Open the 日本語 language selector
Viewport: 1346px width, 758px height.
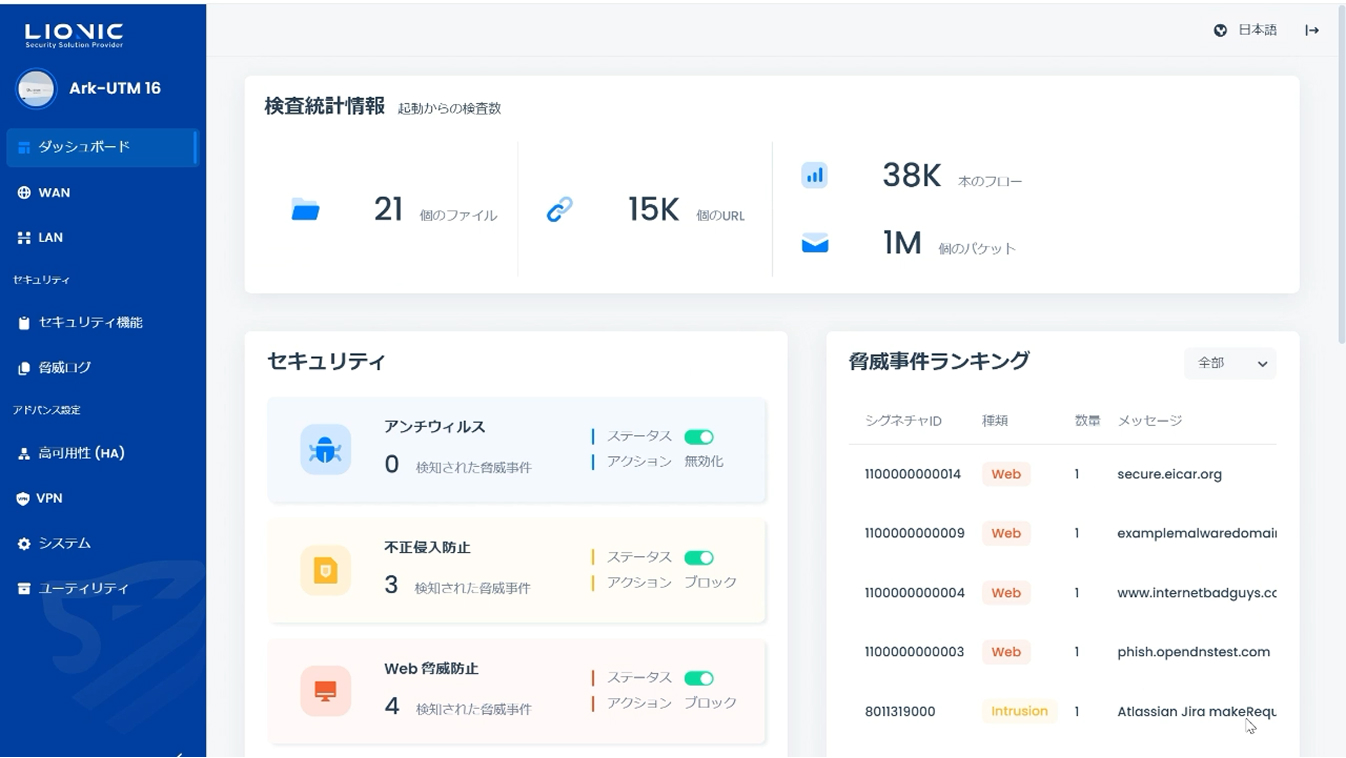[x=1246, y=30]
